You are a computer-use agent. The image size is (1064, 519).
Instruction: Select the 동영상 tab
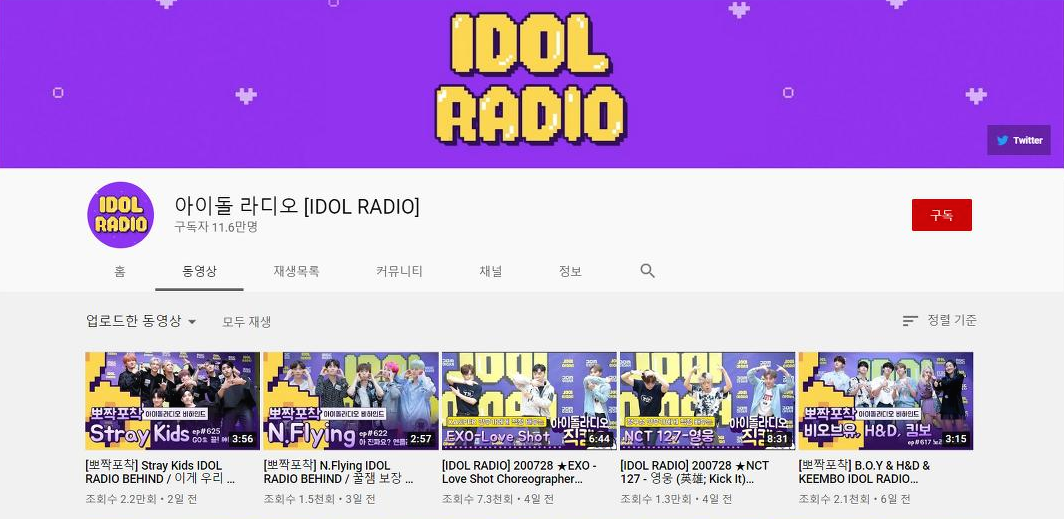200,271
